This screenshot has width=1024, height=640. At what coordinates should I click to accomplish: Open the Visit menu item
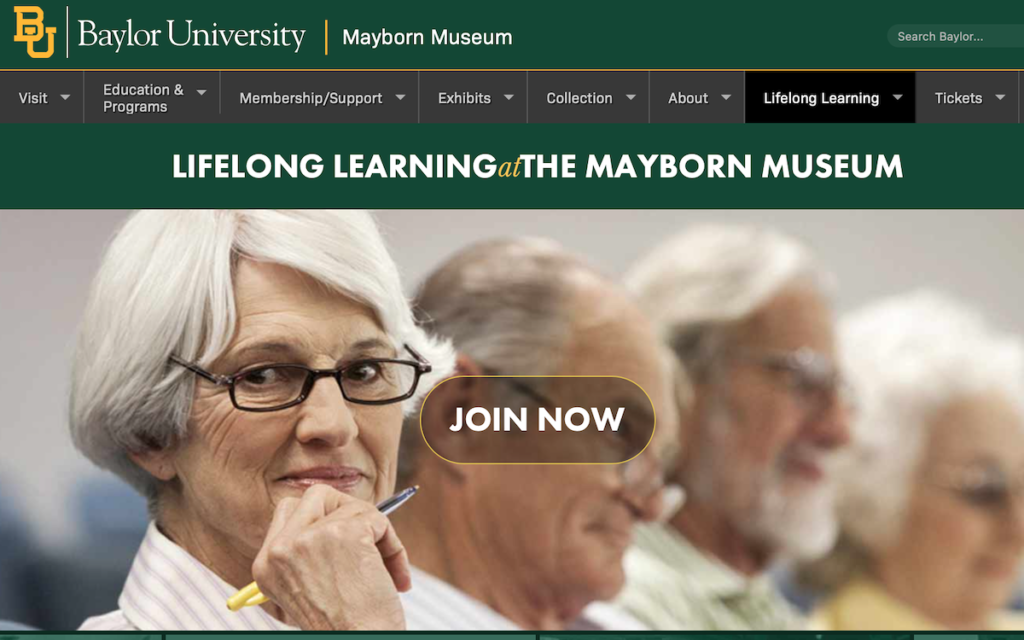tap(33, 98)
